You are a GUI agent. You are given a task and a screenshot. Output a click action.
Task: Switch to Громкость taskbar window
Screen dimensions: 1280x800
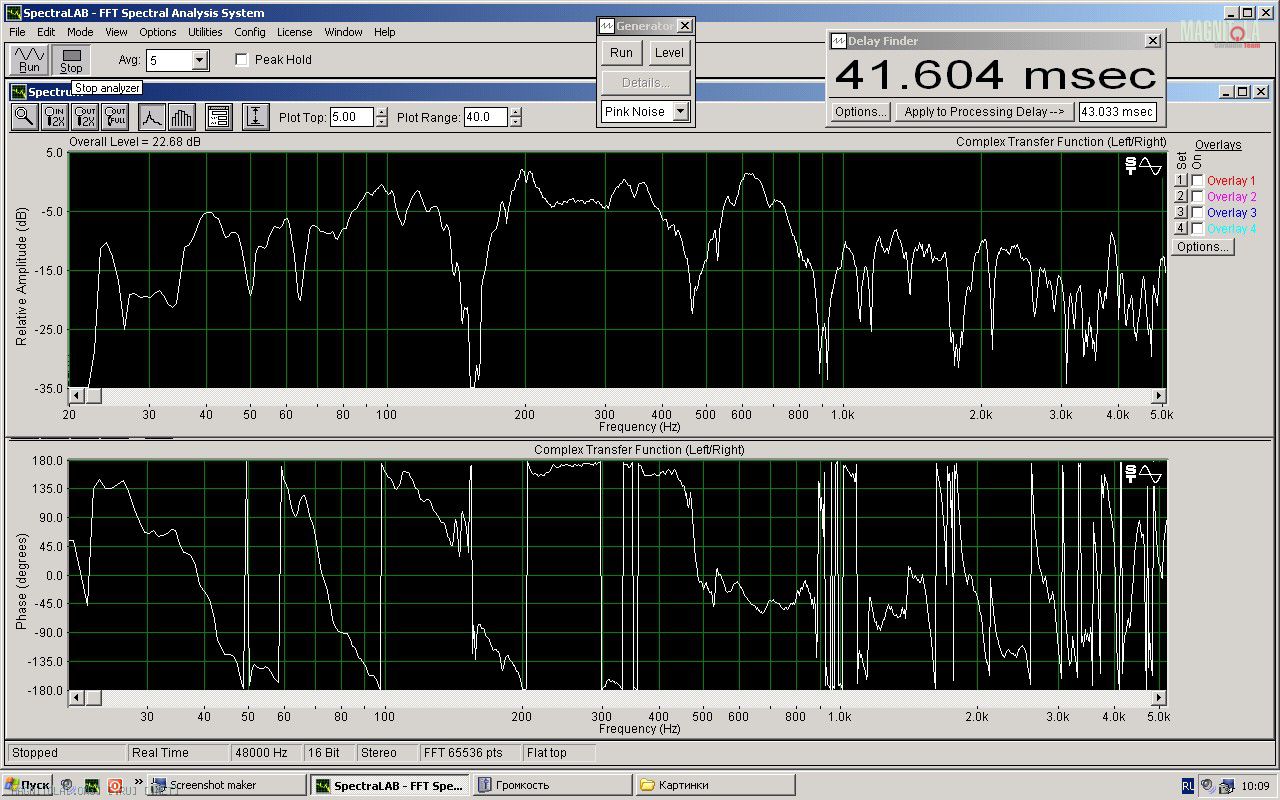click(551, 785)
